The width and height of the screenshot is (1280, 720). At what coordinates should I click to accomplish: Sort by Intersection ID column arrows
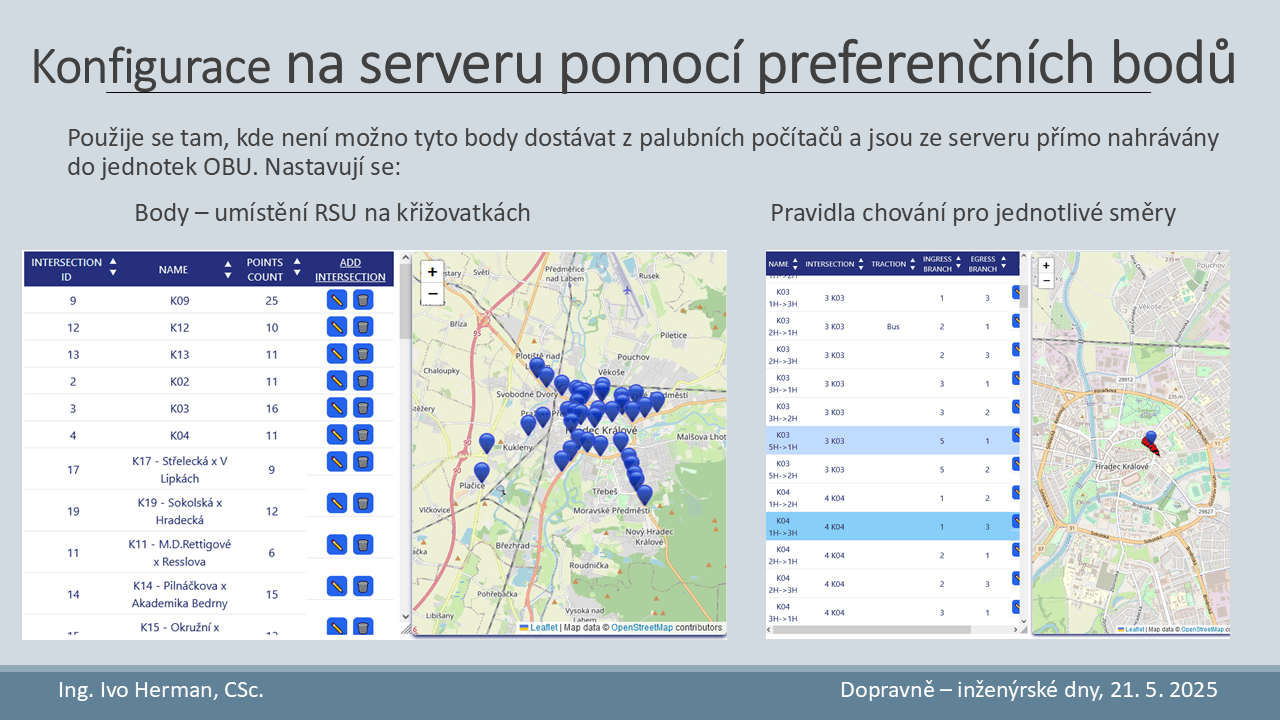[x=113, y=266]
